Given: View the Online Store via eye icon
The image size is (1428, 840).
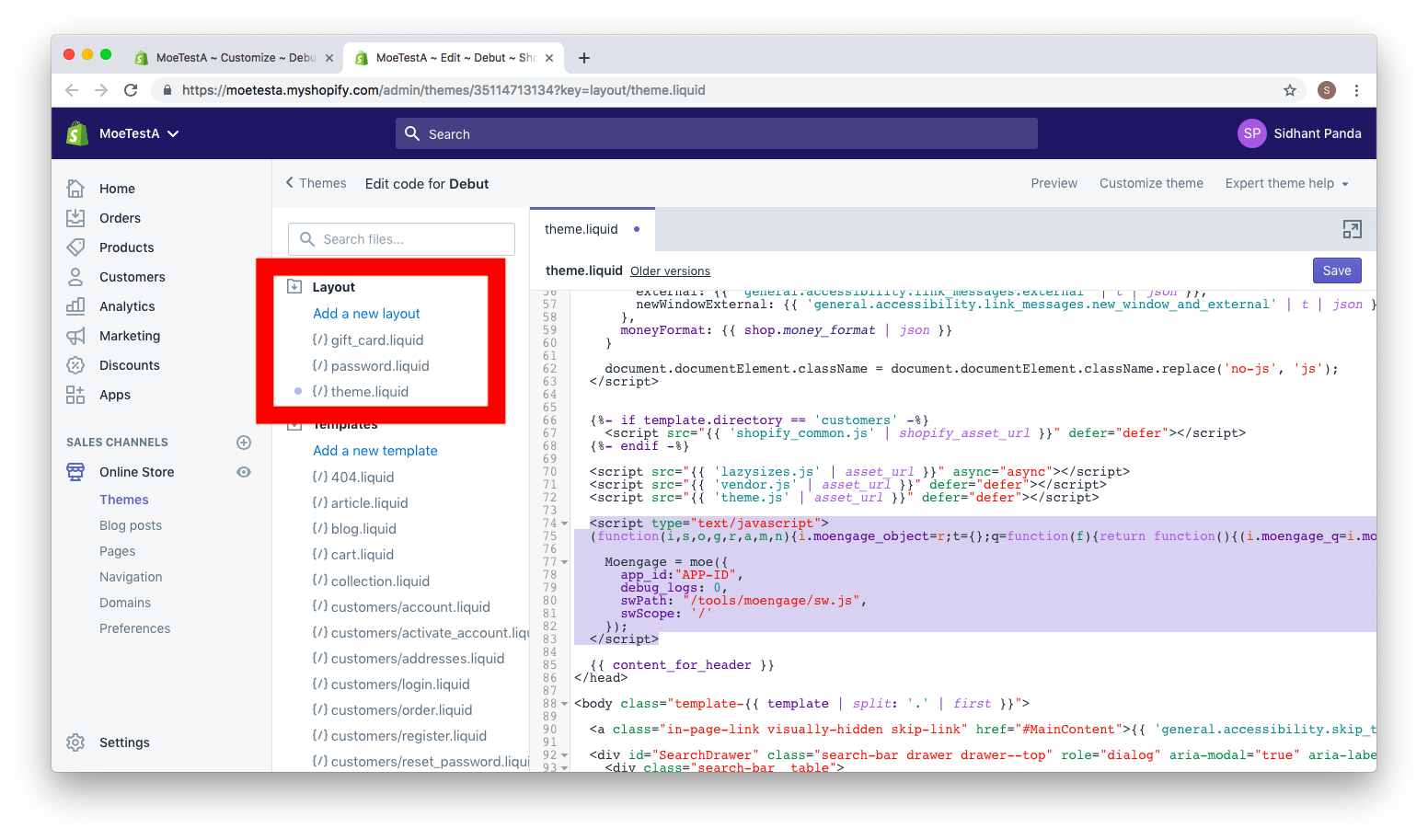Looking at the screenshot, I should coord(244,472).
